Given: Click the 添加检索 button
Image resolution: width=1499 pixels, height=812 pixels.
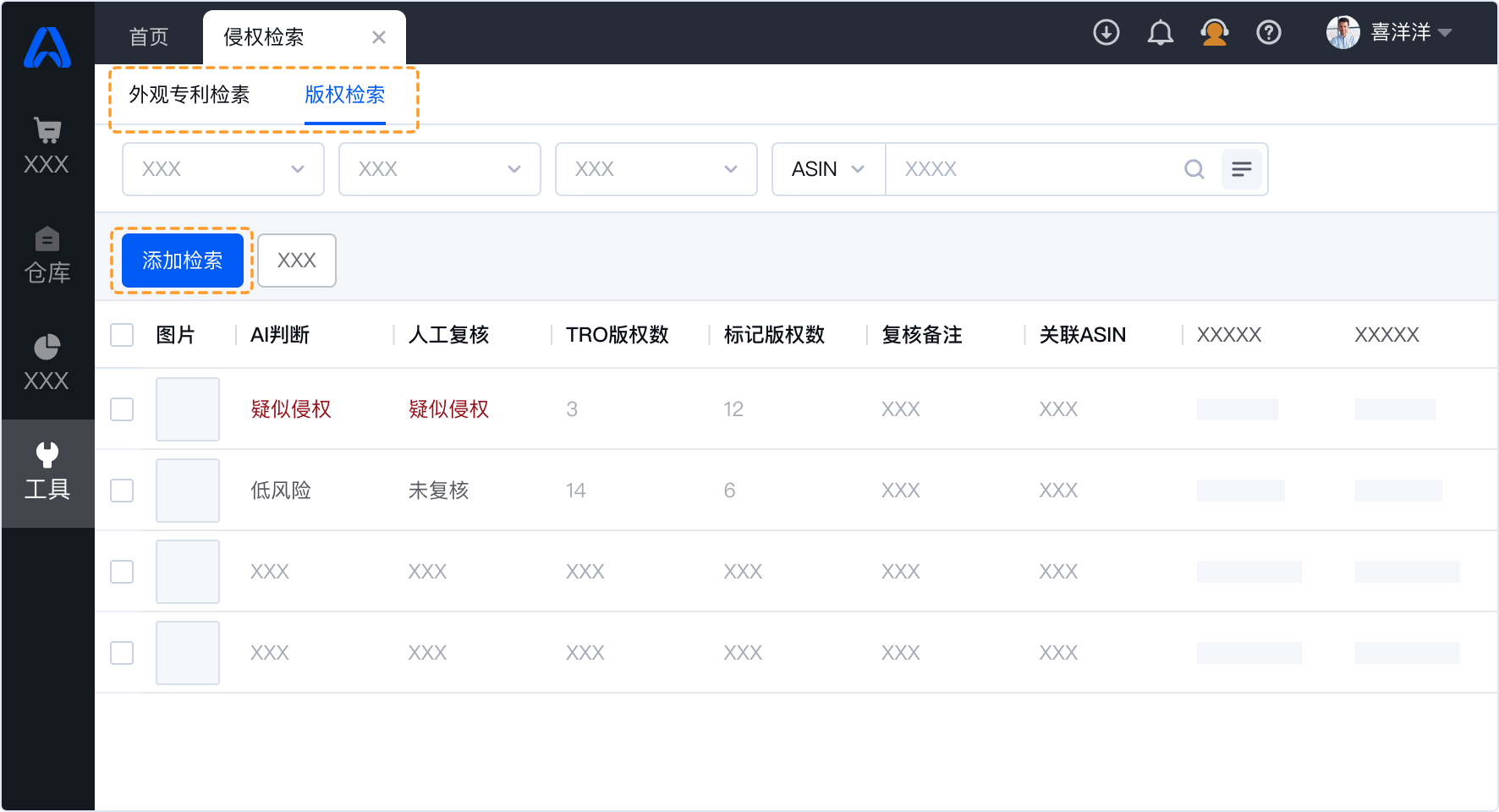Looking at the screenshot, I should pos(183,261).
